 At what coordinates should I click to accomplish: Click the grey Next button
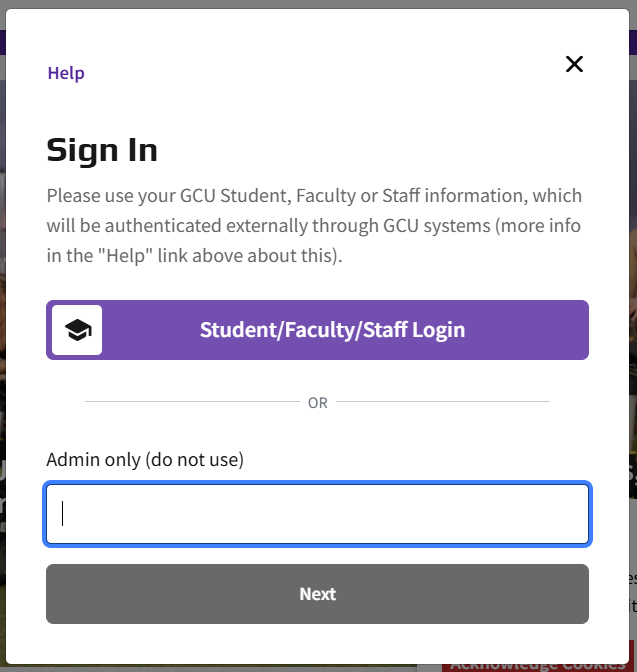click(x=317, y=594)
